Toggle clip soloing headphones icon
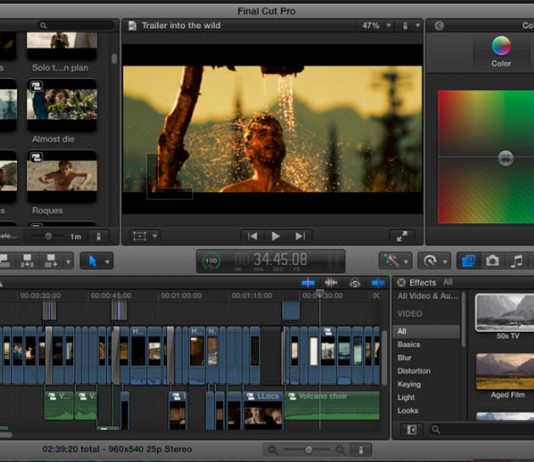534x462 pixels. 355,283
